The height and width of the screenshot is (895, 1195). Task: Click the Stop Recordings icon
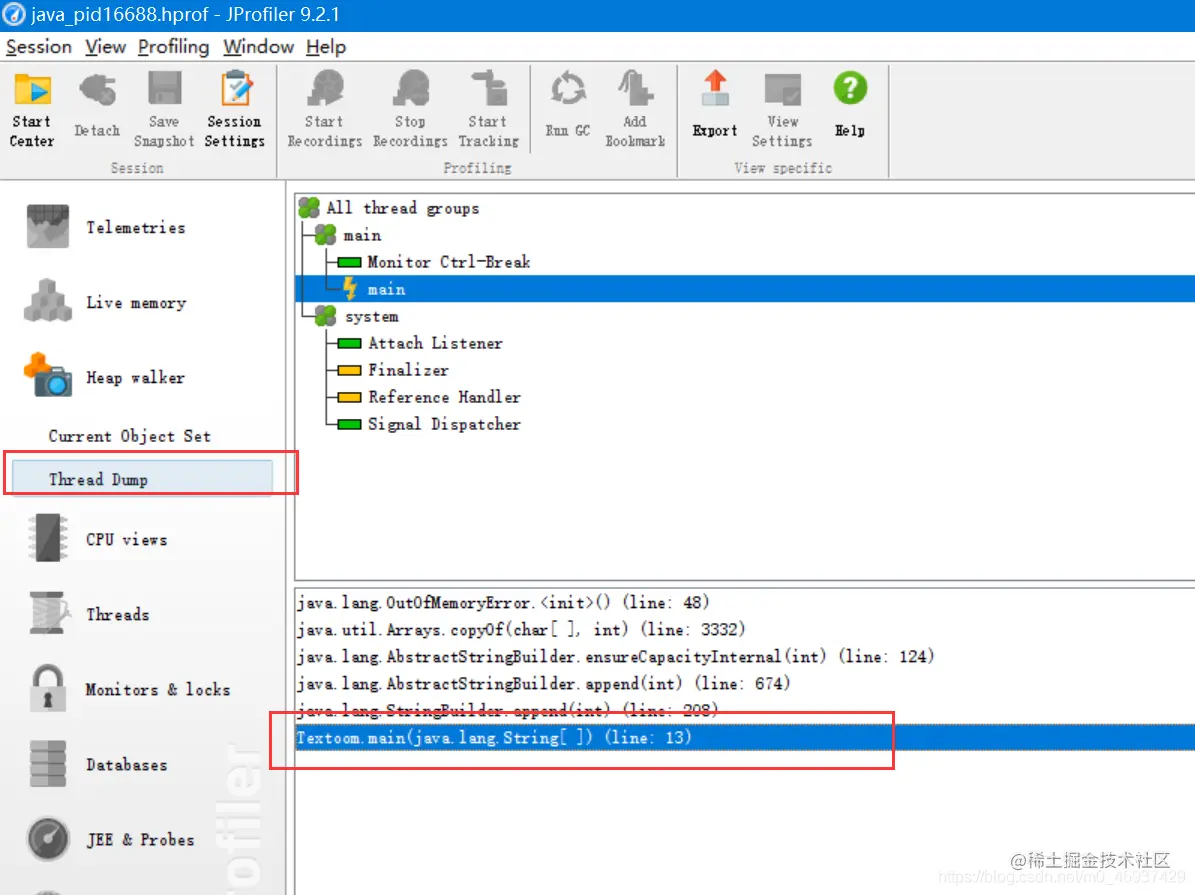[x=411, y=89]
